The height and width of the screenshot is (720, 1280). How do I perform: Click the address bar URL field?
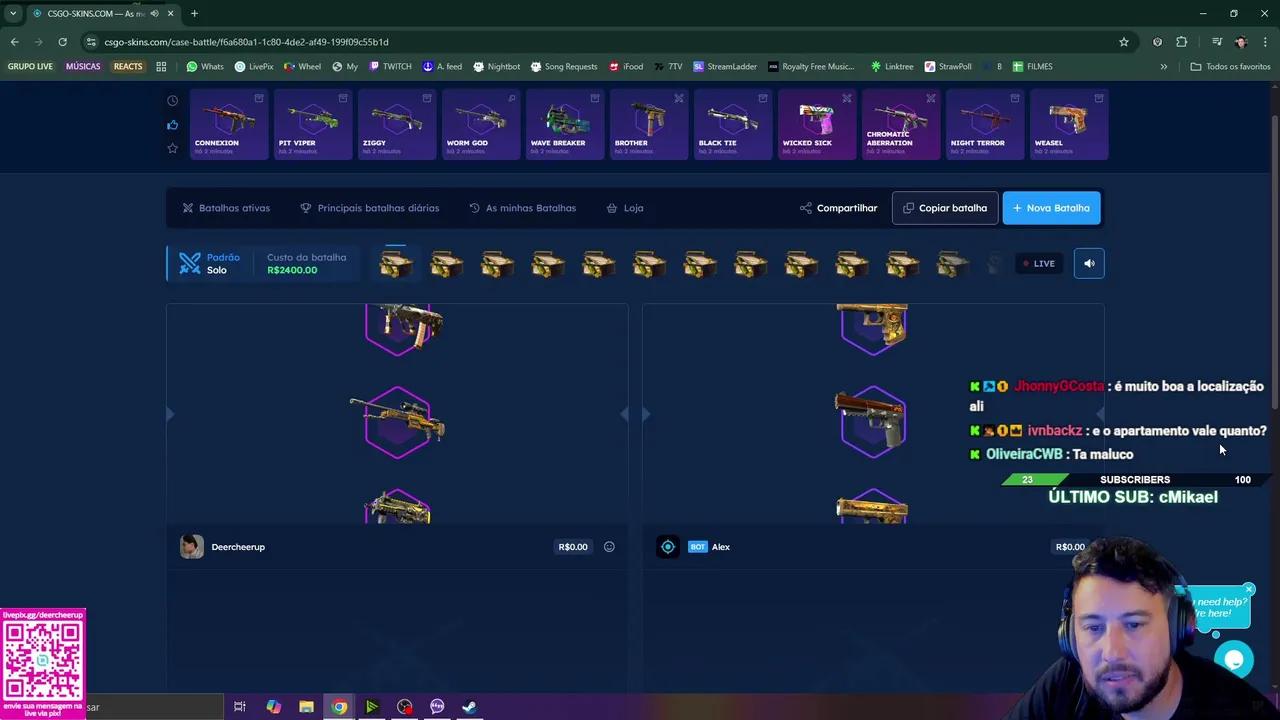tap(600, 42)
